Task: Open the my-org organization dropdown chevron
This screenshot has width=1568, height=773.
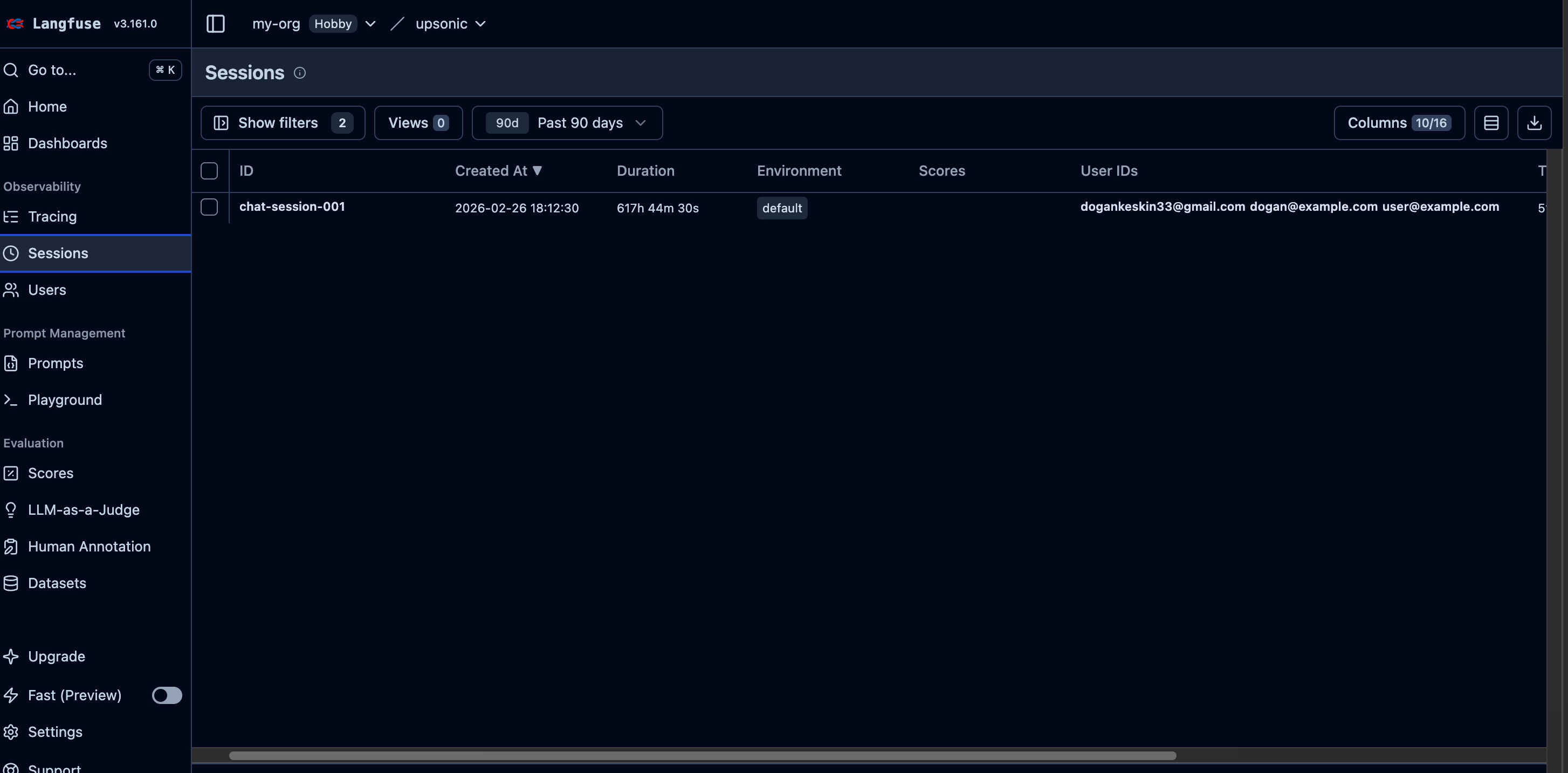Action: coord(370,24)
